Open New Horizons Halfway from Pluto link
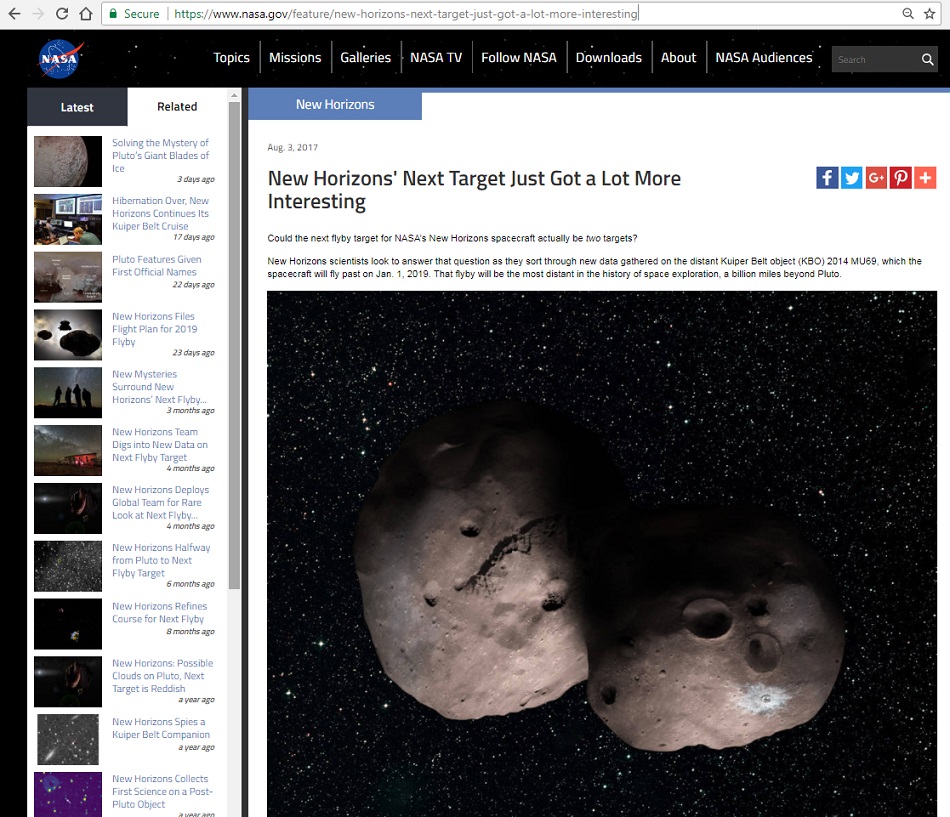950x817 pixels. (161, 560)
